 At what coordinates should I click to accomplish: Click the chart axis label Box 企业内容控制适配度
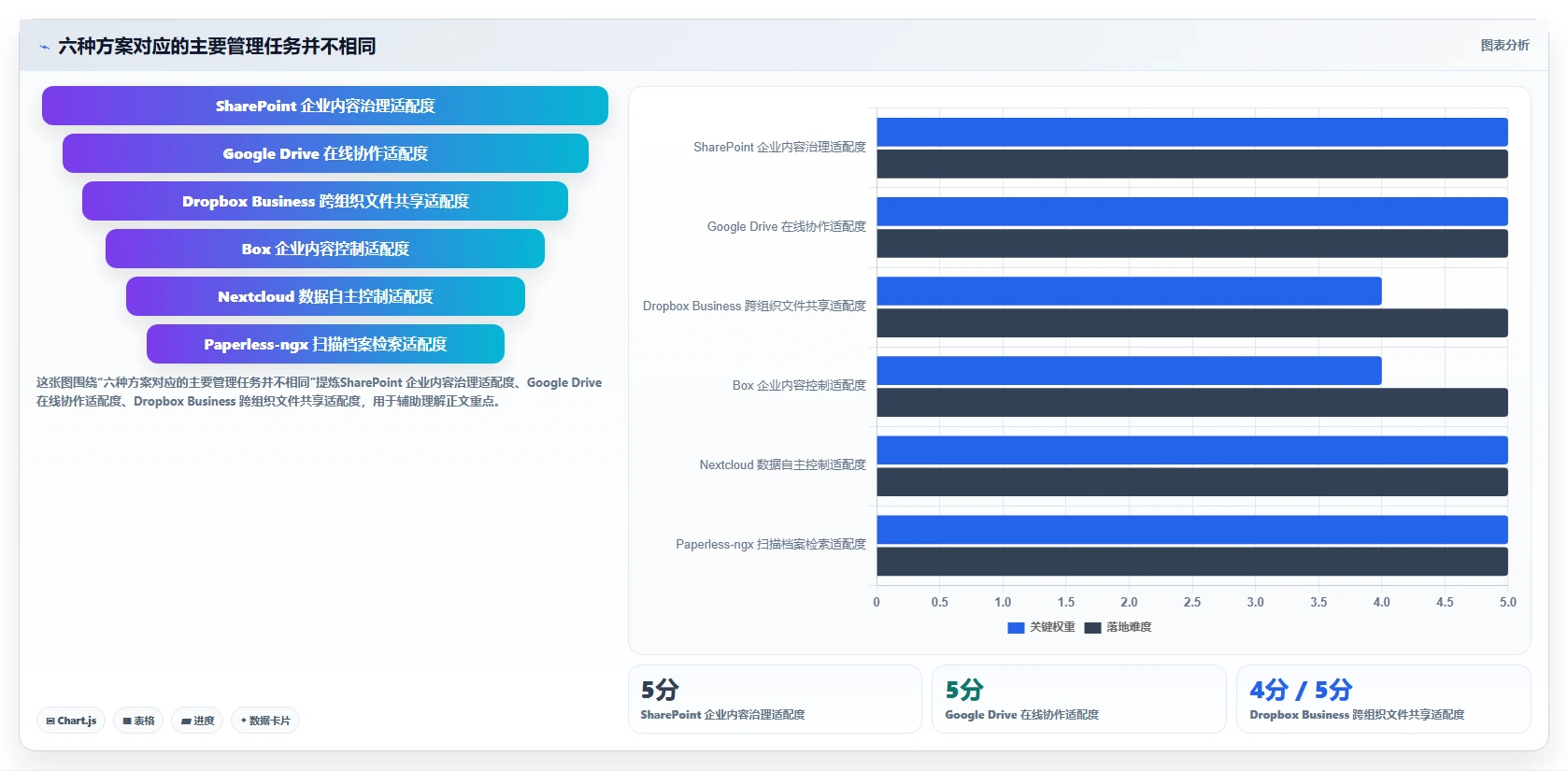(799, 385)
